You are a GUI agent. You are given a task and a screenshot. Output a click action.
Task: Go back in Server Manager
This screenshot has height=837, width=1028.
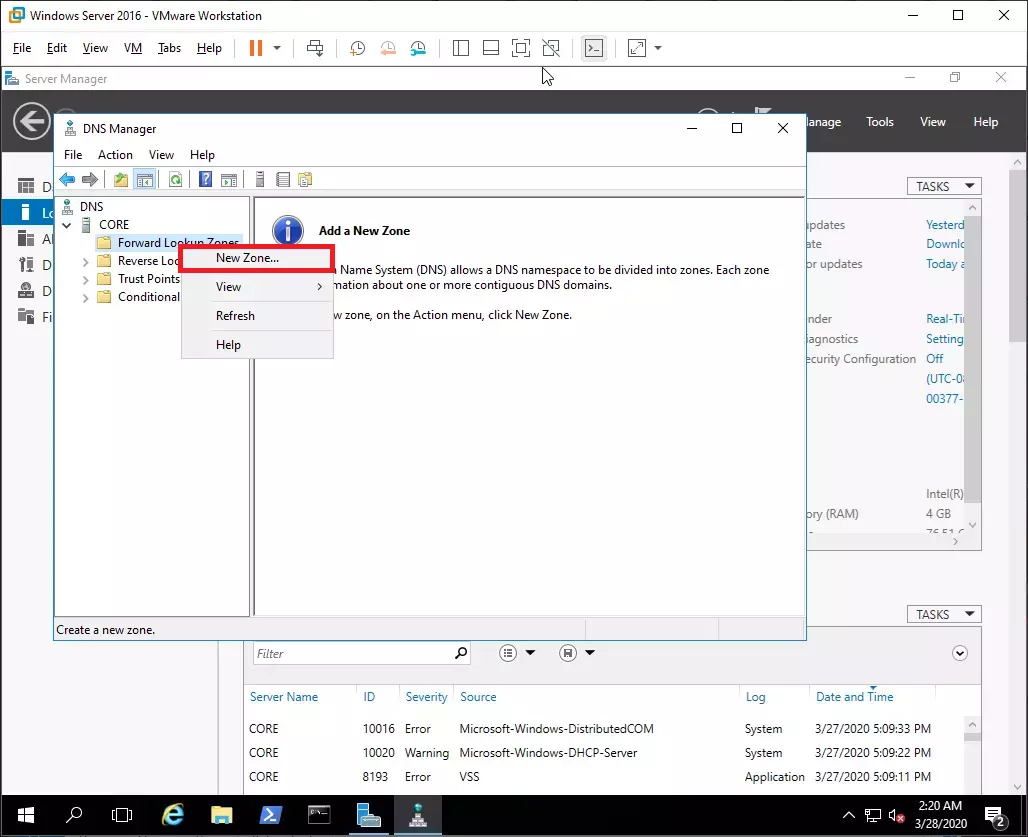[x=31, y=121]
